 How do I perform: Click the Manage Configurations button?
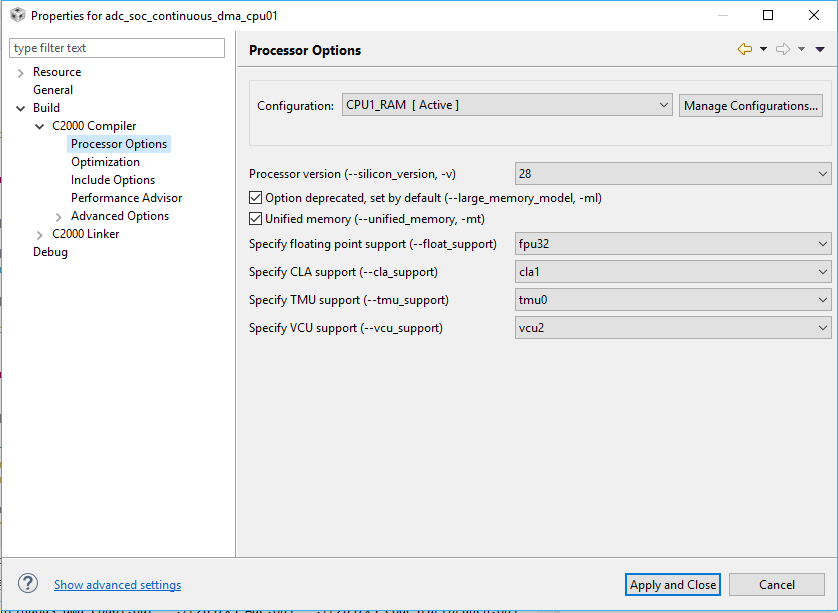click(x=752, y=105)
